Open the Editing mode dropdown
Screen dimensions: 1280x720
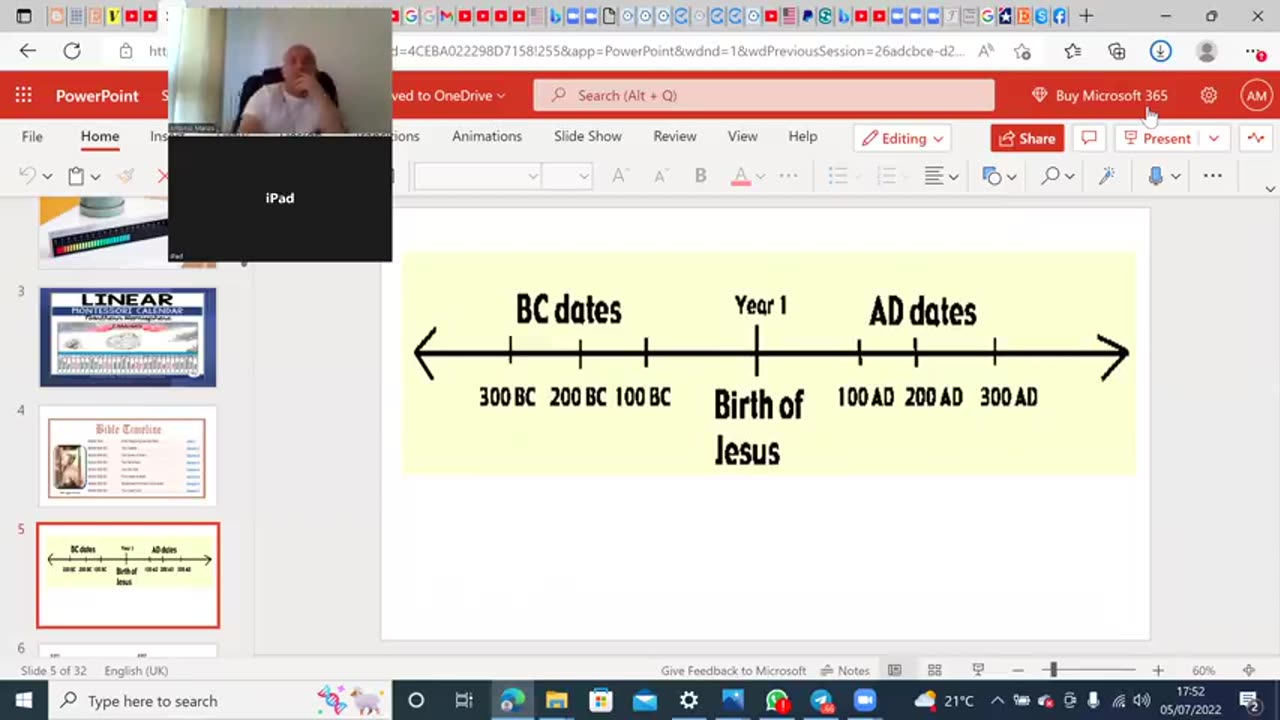coord(903,138)
